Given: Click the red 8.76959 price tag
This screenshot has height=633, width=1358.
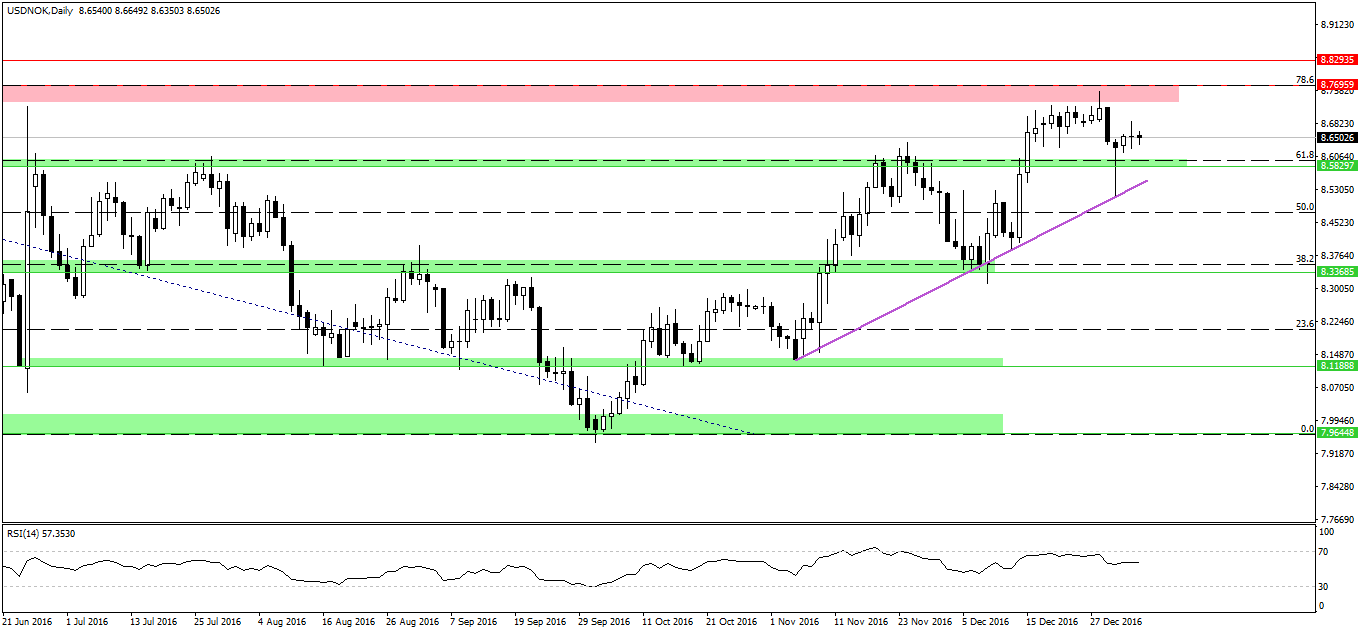Looking at the screenshot, I should pyautogui.click(x=1336, y=85).
